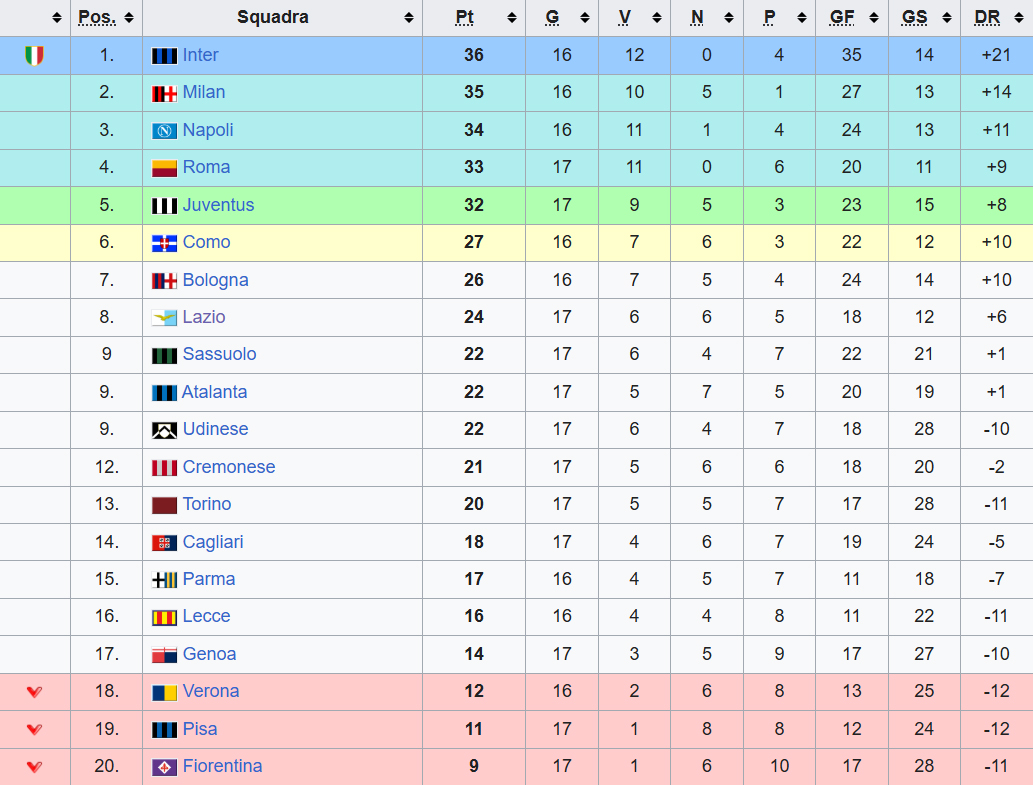Click the Fiorentina purple crest icon
The height and width of the screenshot is (785, 1033).
[x=164, y=767]
